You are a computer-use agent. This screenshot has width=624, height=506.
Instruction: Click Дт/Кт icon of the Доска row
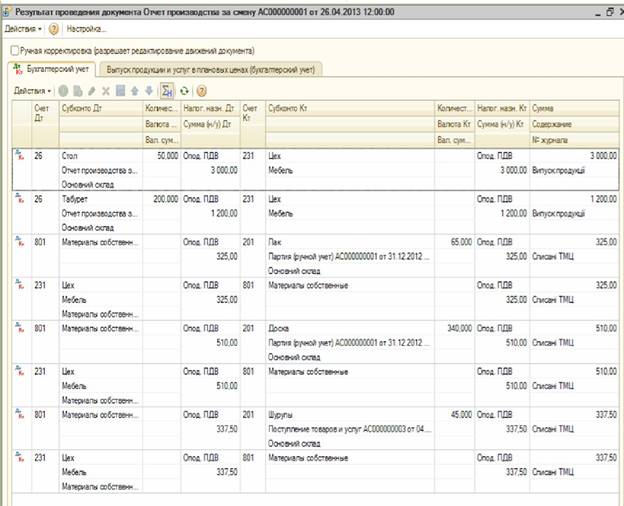(19, 327)
